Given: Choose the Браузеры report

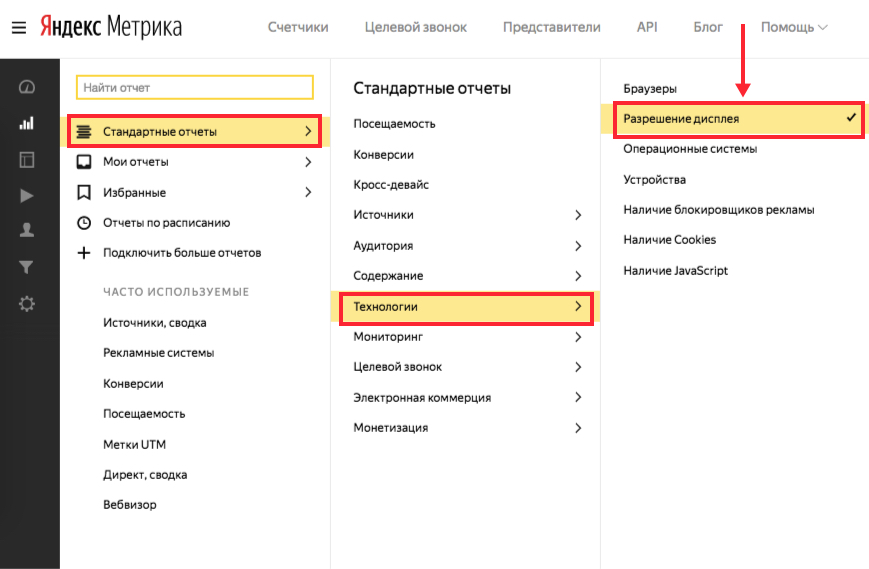Looking at the screenshot, I should [x=650, y=89].
